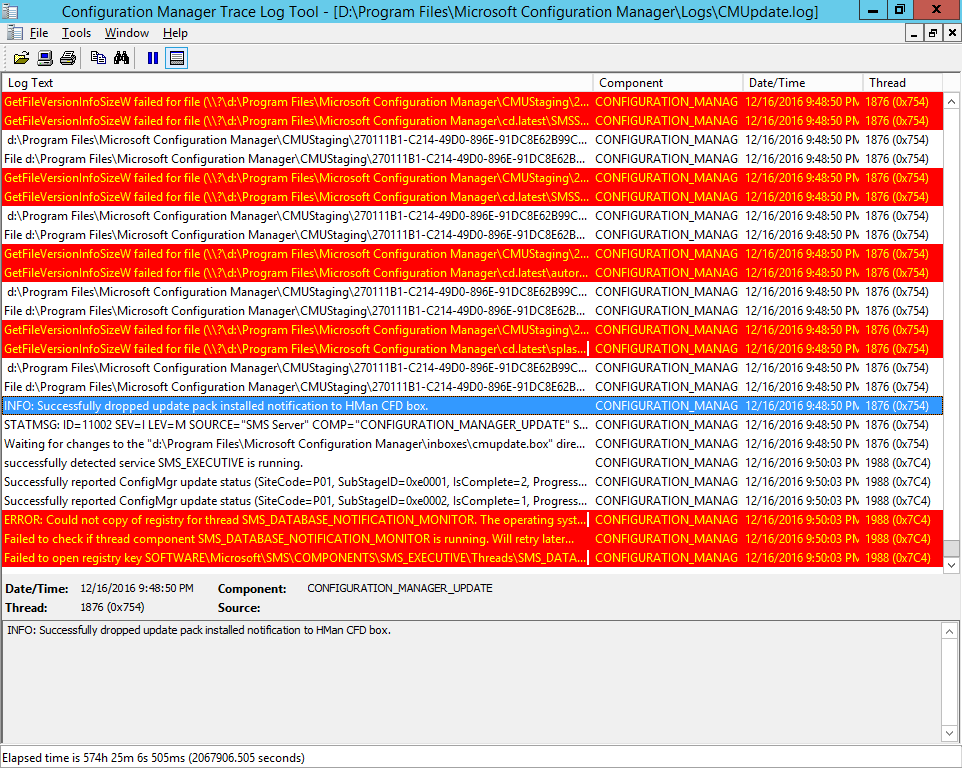Screen dimensions: 962x768
Task: Sort by the Log Text column header
Action: click(x=298, y=83)
